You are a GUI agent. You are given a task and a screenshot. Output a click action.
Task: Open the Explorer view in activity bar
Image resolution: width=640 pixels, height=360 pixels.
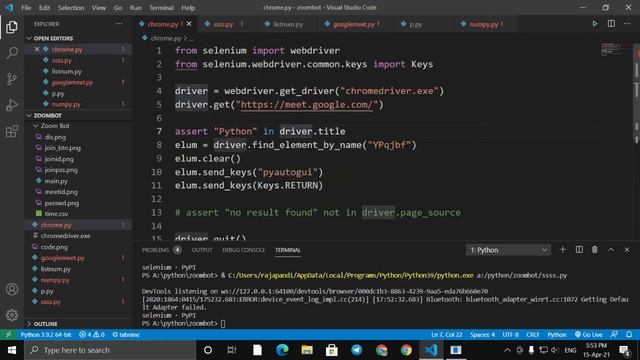(x=12, y=27)
